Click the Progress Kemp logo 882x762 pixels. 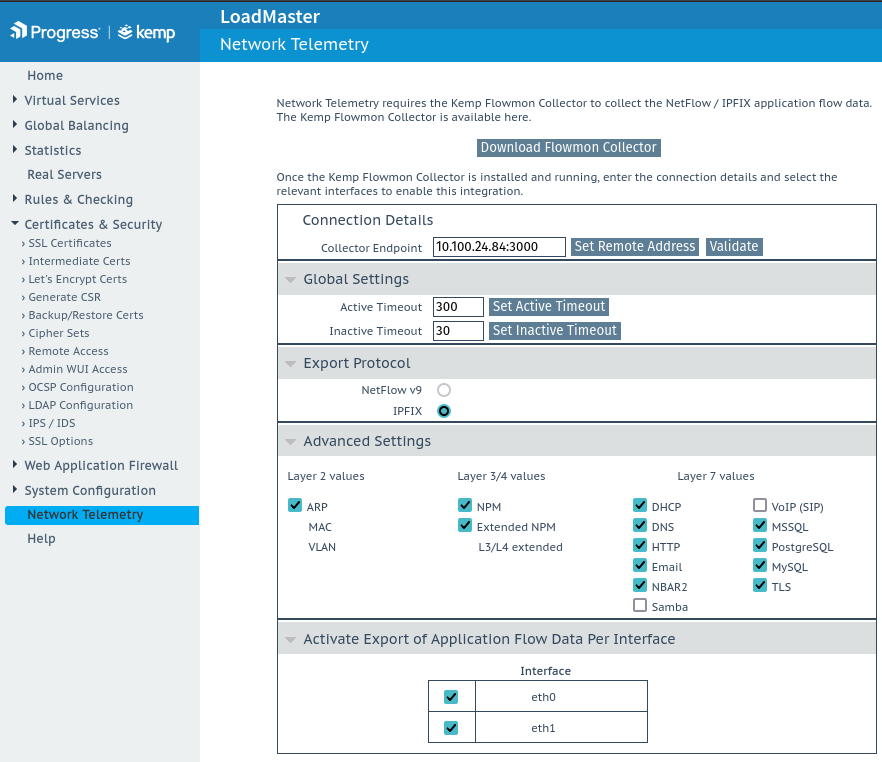tap(93, 32)
